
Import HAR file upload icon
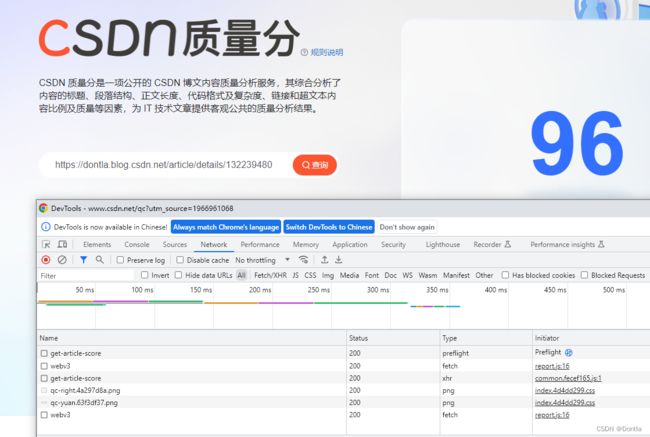pyautogui.click(x=325, y=260)
